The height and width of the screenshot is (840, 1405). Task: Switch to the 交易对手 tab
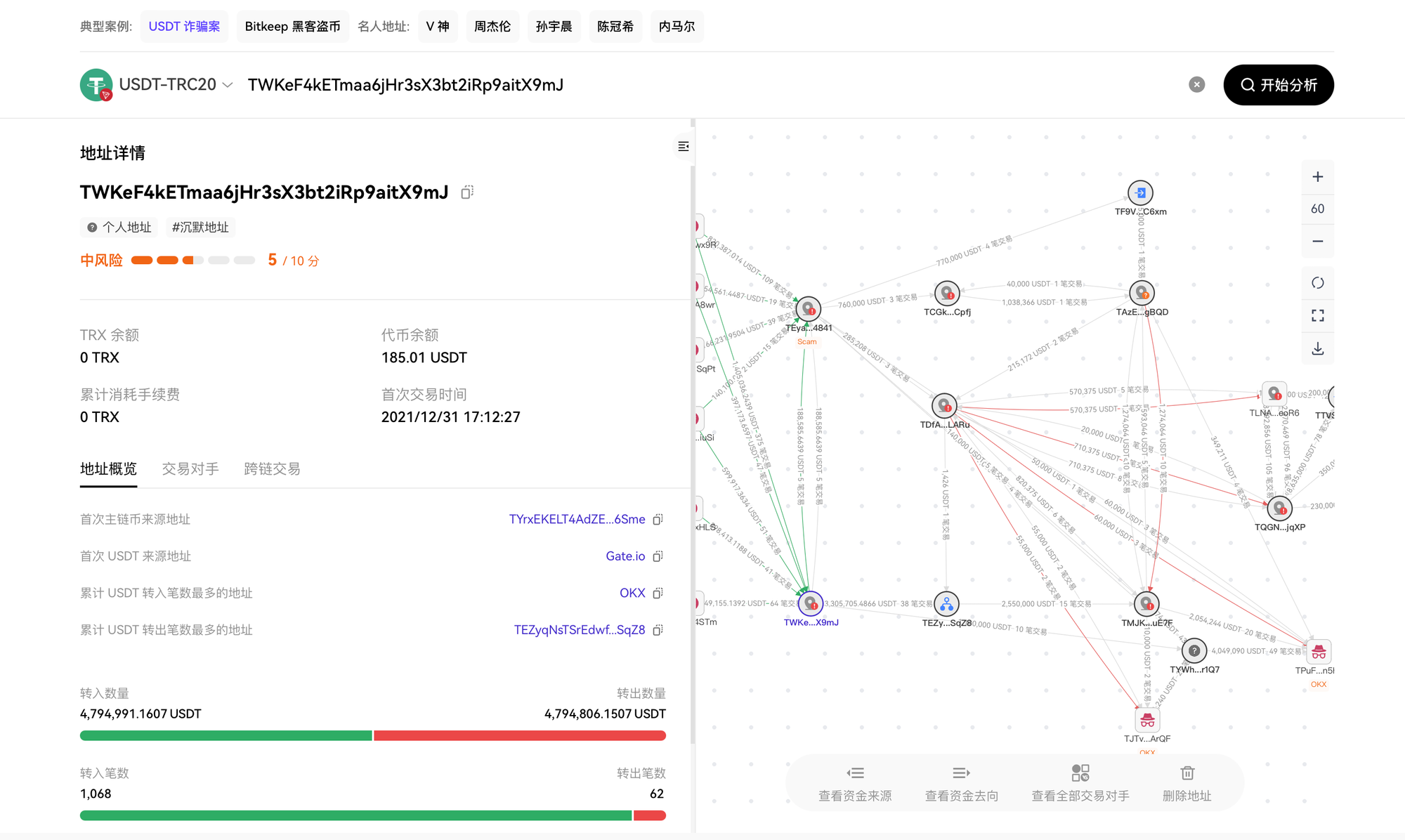pos(190,469)
